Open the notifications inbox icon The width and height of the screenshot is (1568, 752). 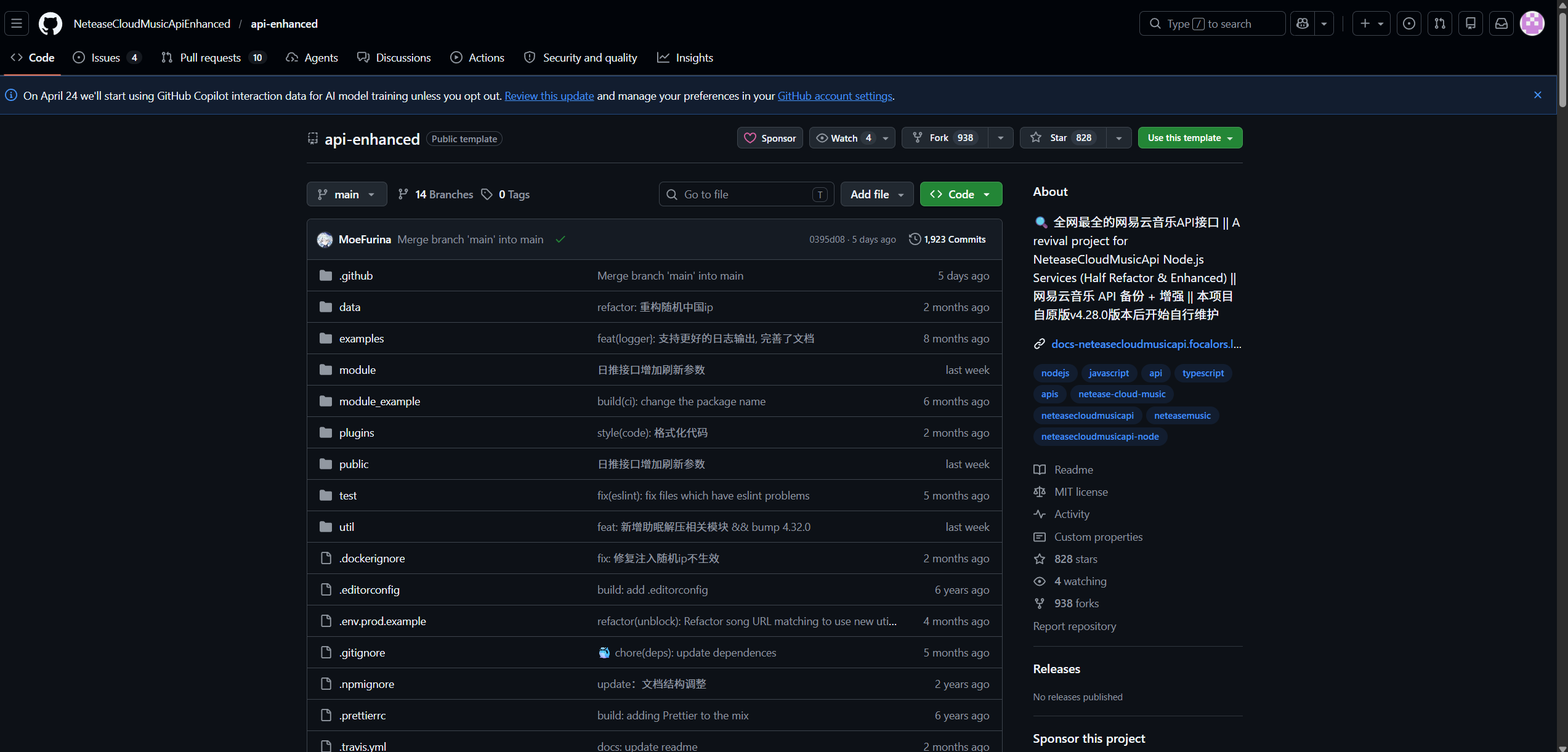[x=1501, y=23]
